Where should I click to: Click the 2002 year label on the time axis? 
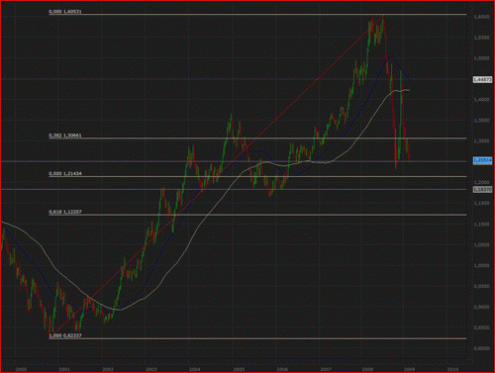[x=107, y=369]
